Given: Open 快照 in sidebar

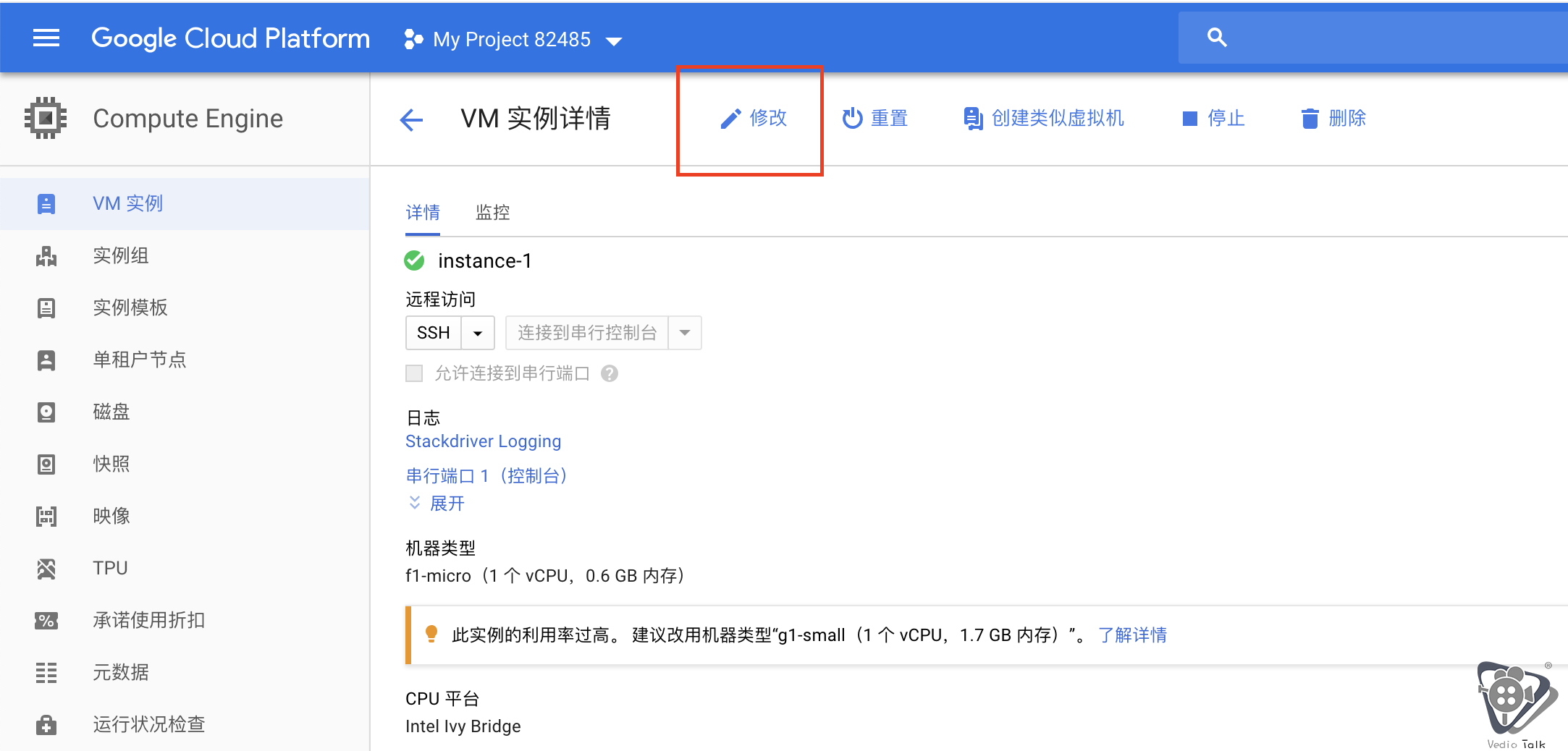Looking at the screenshot, I should (185, 464).
